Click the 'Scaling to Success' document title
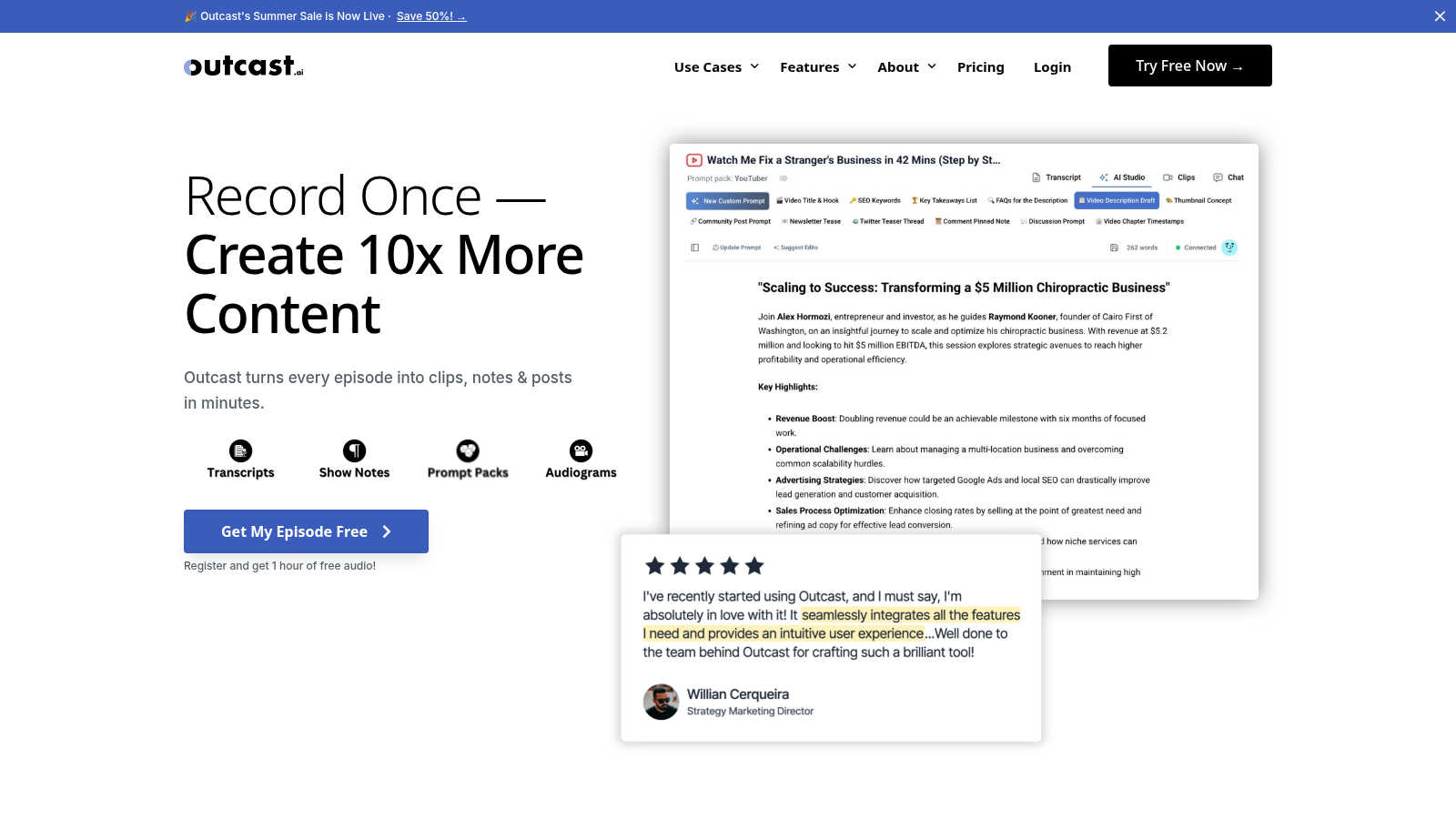The image size is (1456, 819). pos(964,288)
